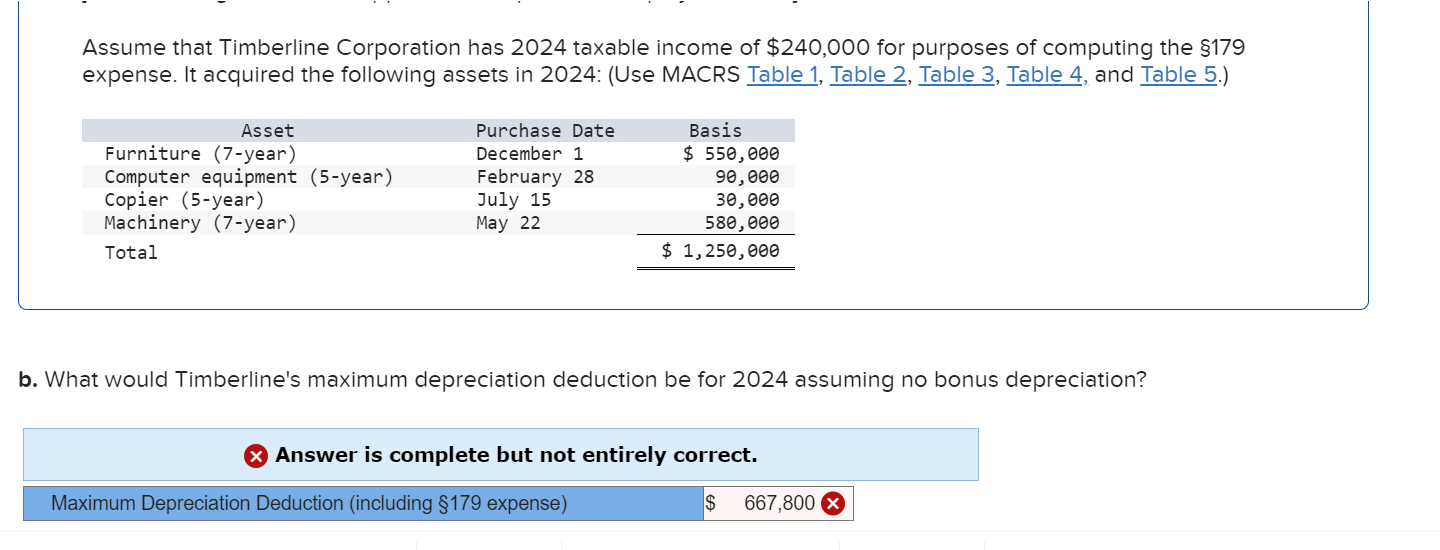Click the December 1 purchase date cell

(530, 153)
